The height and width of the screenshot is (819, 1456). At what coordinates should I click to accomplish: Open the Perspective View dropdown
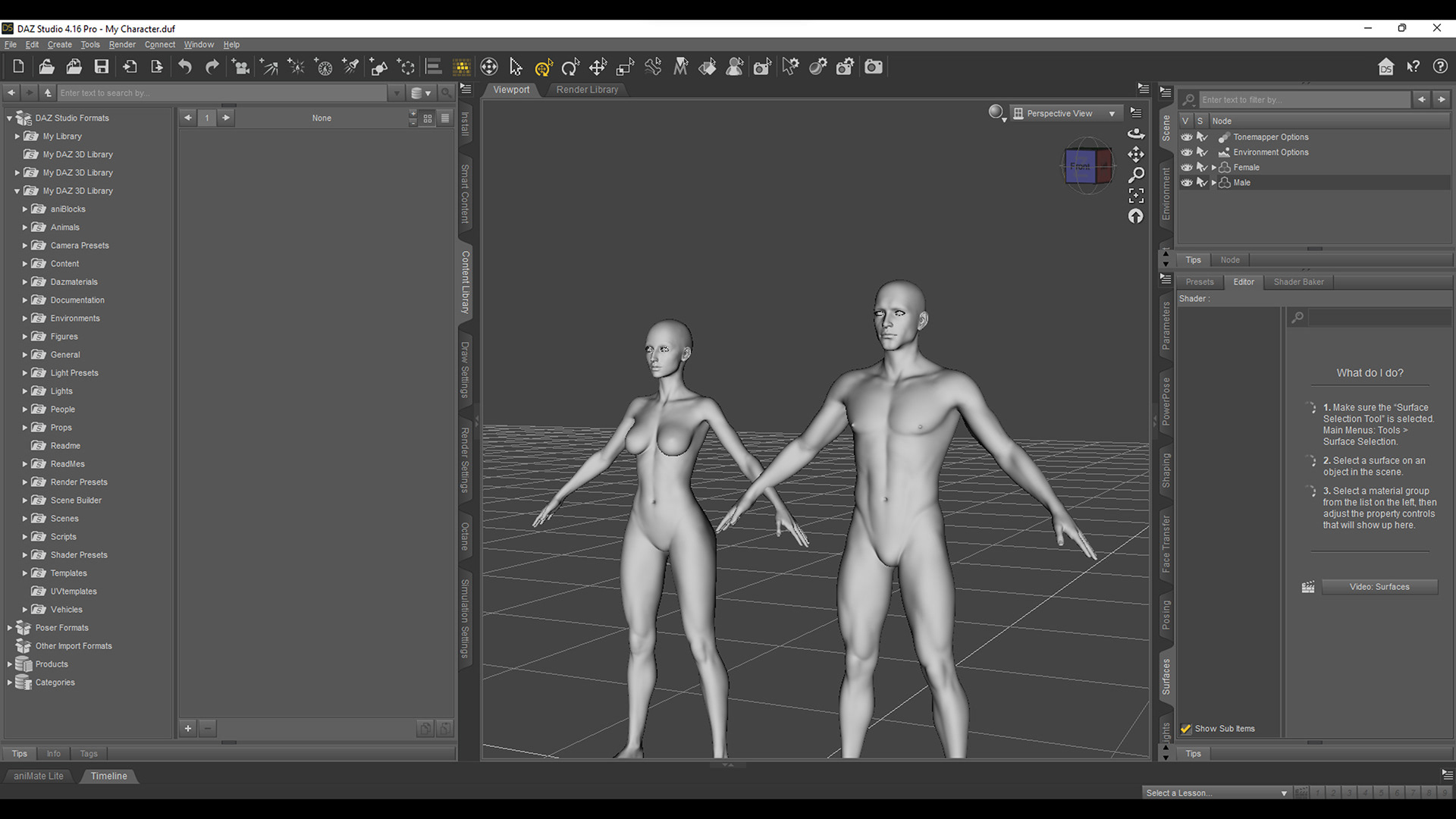tap(1112, 114)
